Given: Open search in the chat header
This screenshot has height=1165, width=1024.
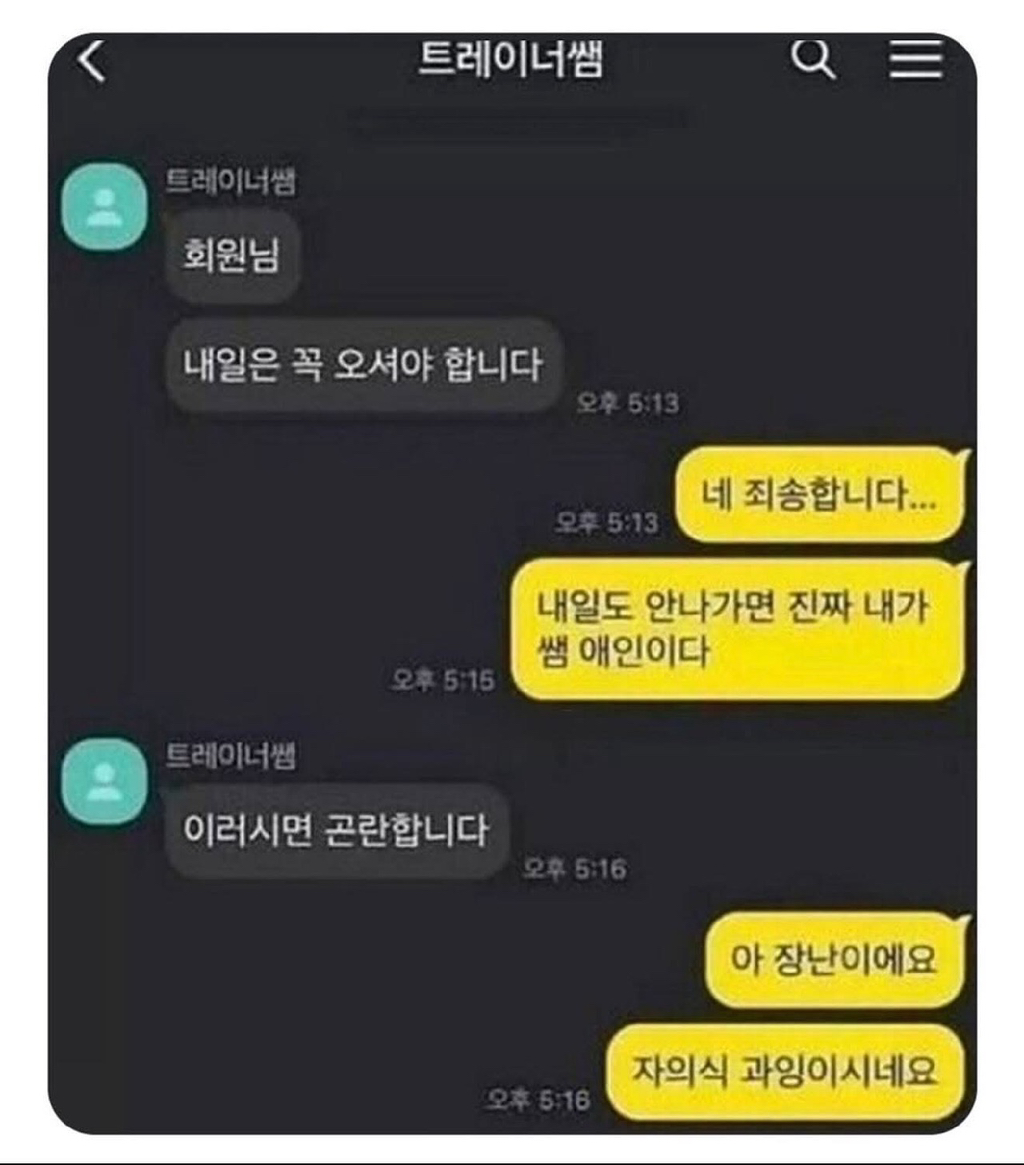Looking at the screenshot, I should pyautogui.click(x=812, y=58).
